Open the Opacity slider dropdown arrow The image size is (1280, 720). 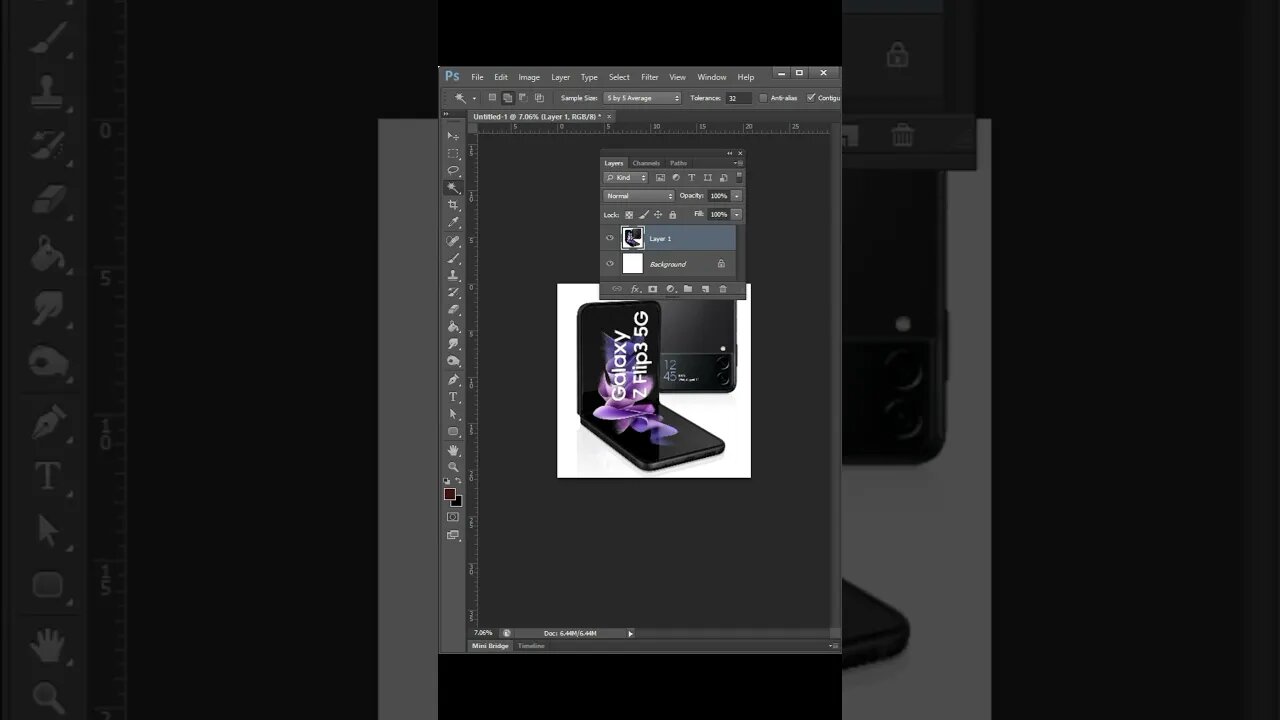click(737, 196)
